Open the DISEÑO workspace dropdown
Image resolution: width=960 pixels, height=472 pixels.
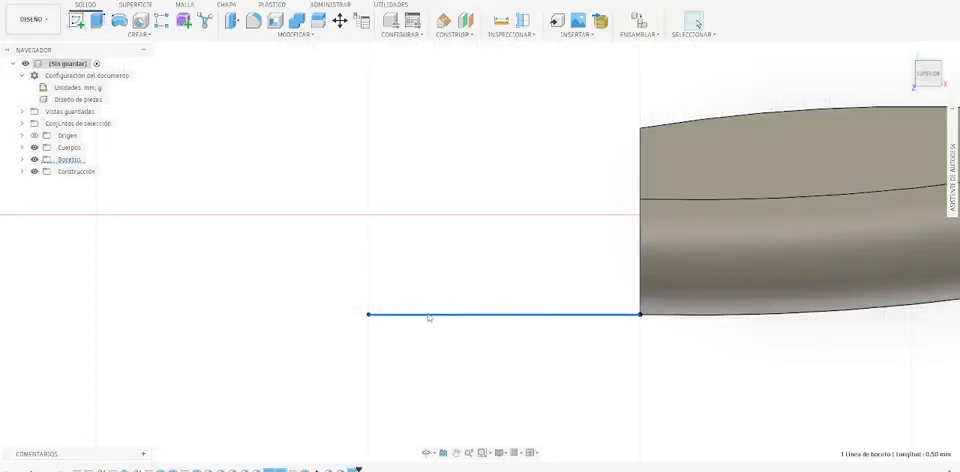pyautogui.click(x=33, y=20)
